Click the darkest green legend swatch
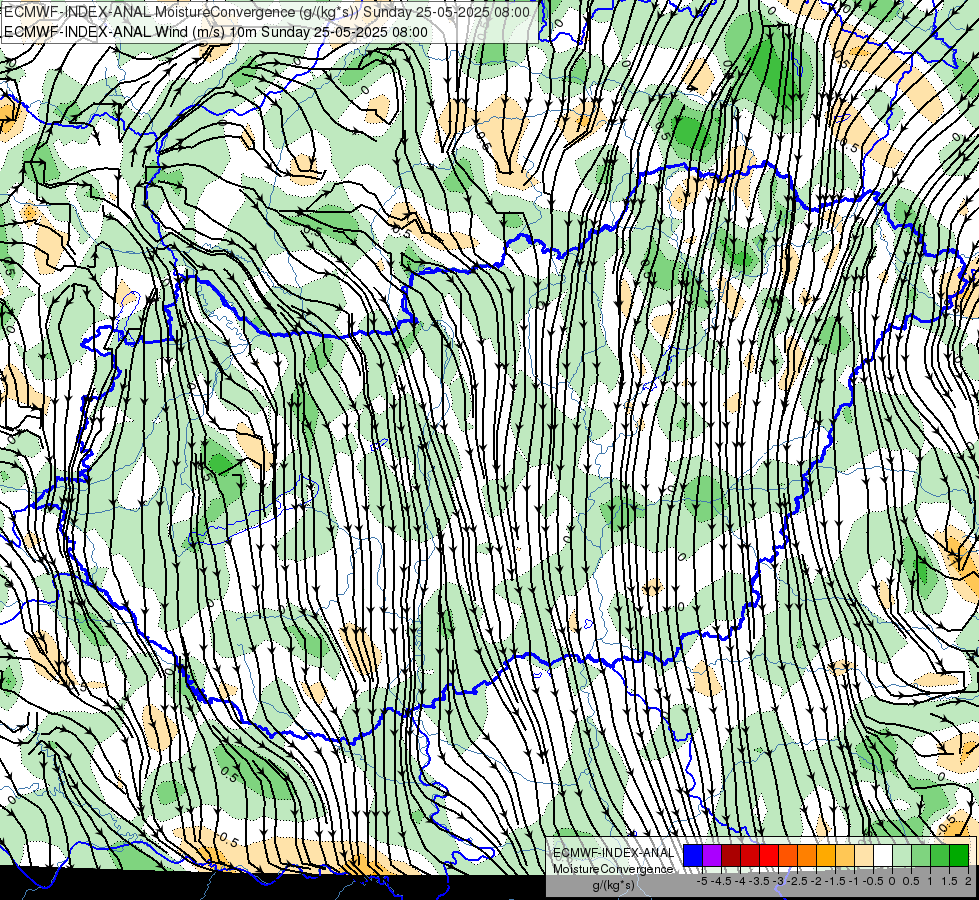The image size is (979, 900). [x=959, y=855]
